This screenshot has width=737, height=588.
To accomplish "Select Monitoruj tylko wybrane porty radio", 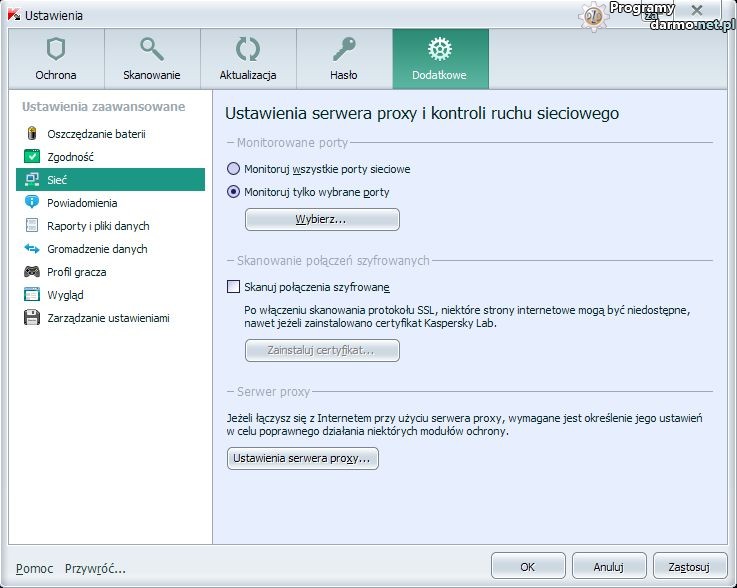I will click(x=234, y=192).
